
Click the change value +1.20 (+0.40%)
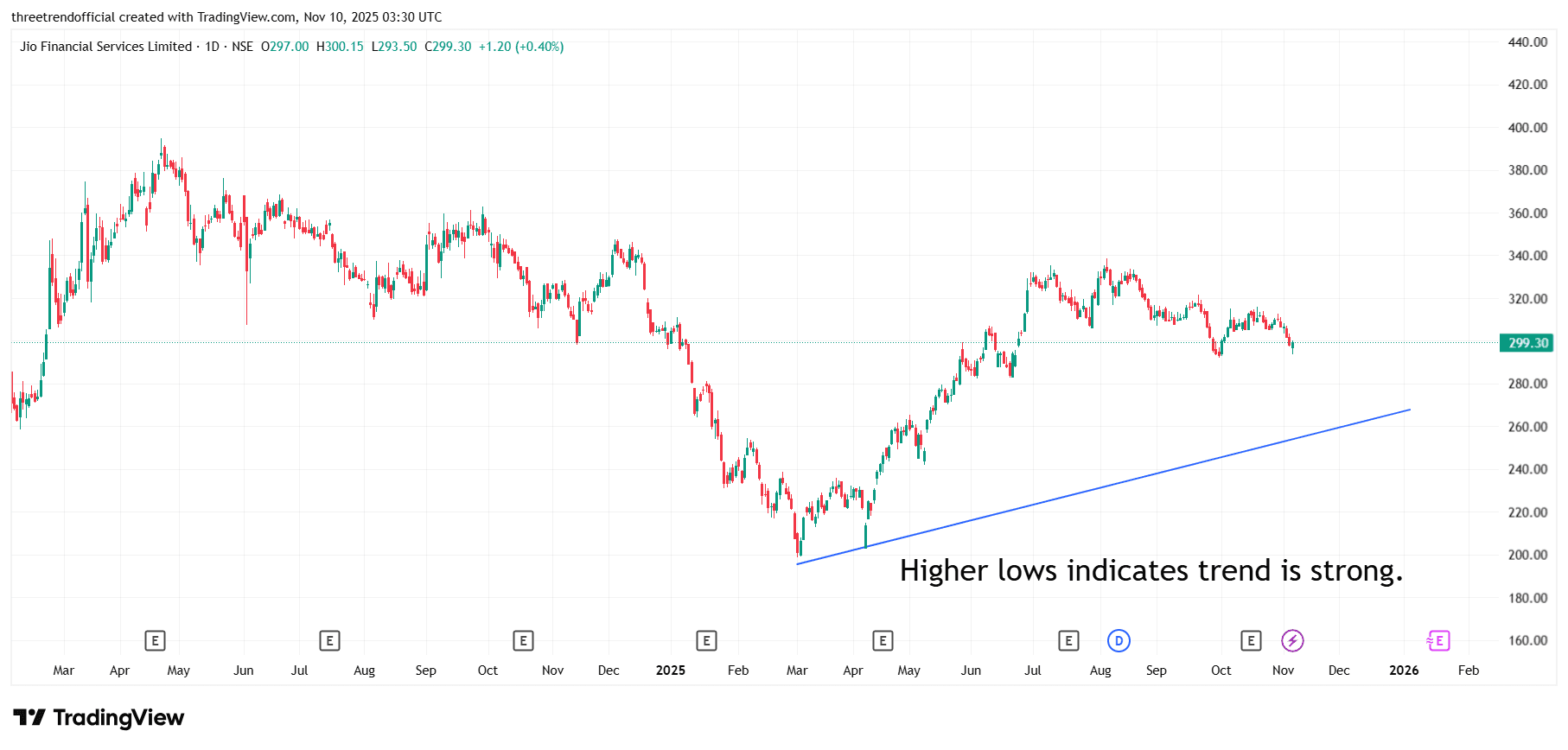pyautogui.click(x=521, y=47)
